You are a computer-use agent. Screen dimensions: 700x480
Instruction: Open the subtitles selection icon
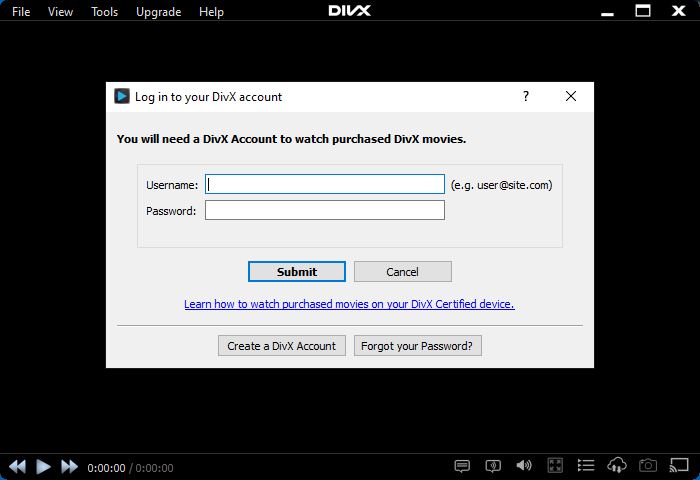(462, 466)
